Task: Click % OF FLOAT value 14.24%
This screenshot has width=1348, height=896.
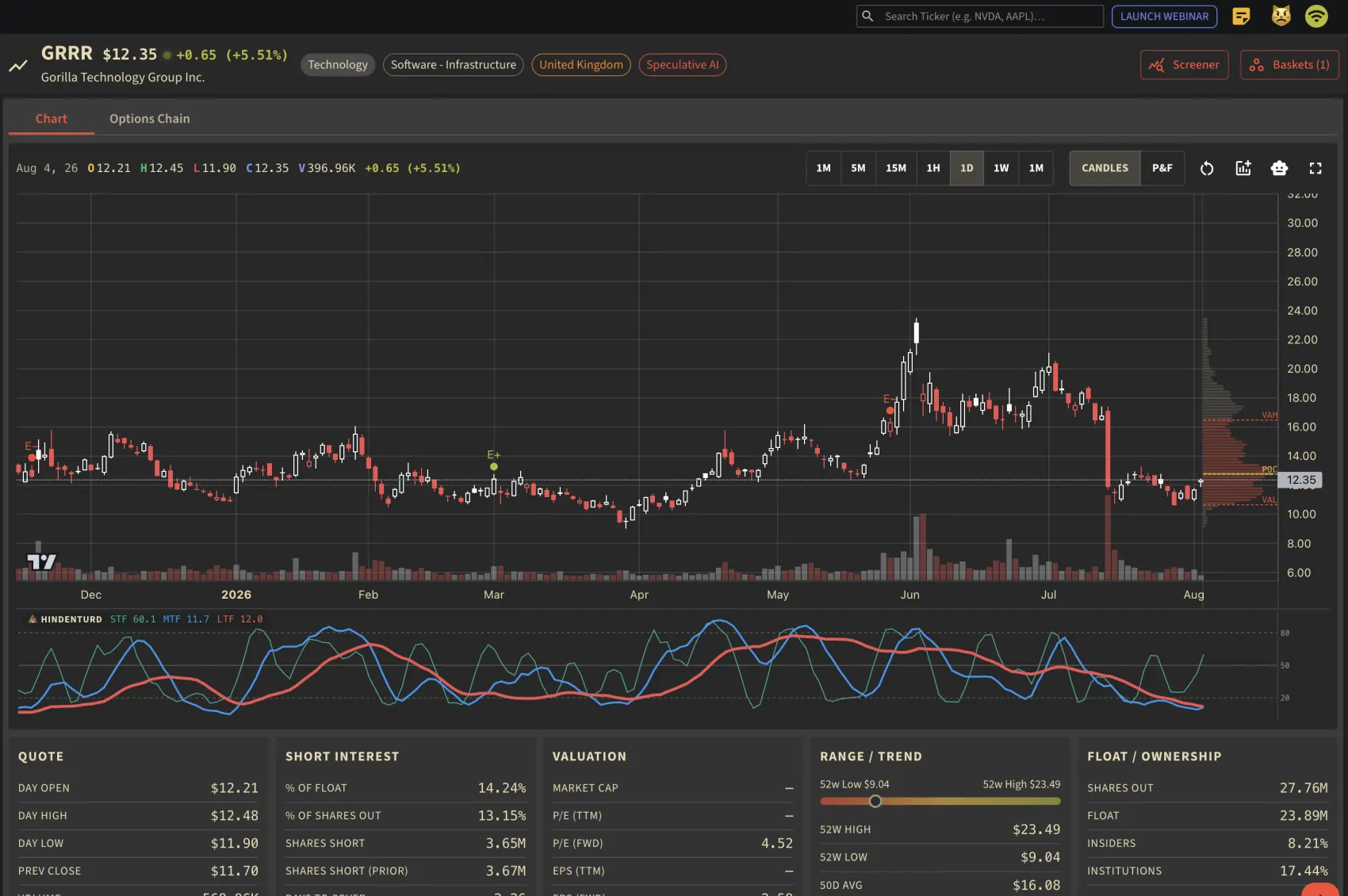Action: pyautogui.click(x=502, y=788)
